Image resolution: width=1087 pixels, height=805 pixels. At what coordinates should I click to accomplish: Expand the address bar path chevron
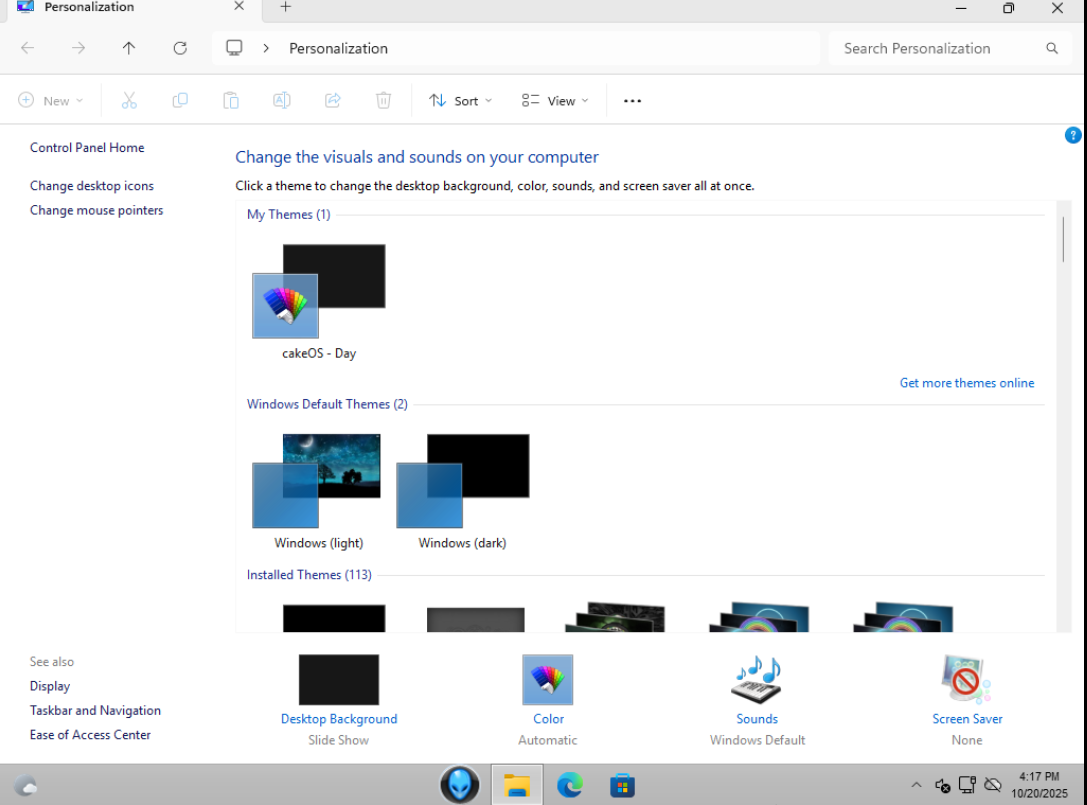click(x=266, y=48)
